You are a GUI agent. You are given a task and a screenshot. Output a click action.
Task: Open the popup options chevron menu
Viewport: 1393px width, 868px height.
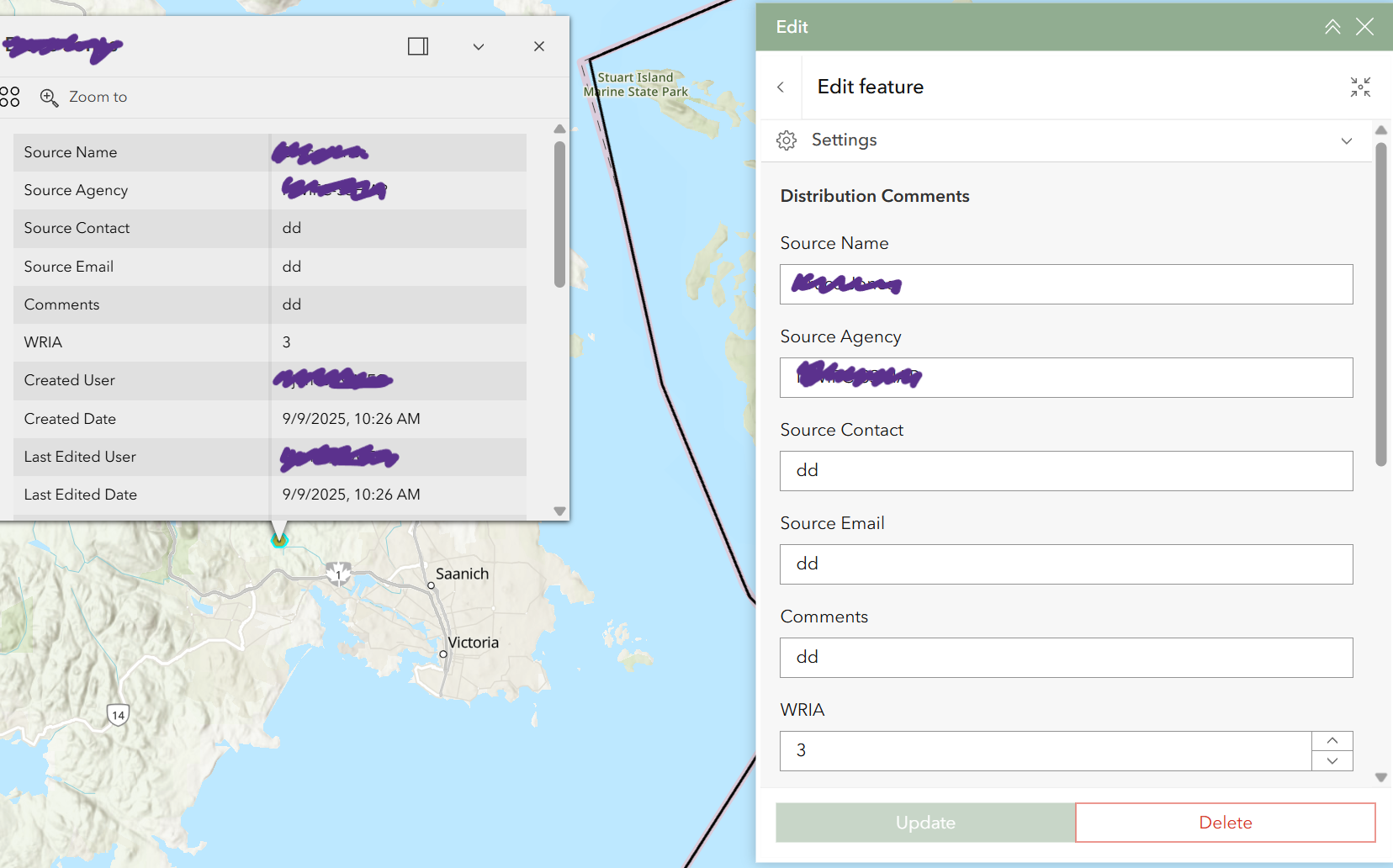pyautogui.click(x=479, y=46)
